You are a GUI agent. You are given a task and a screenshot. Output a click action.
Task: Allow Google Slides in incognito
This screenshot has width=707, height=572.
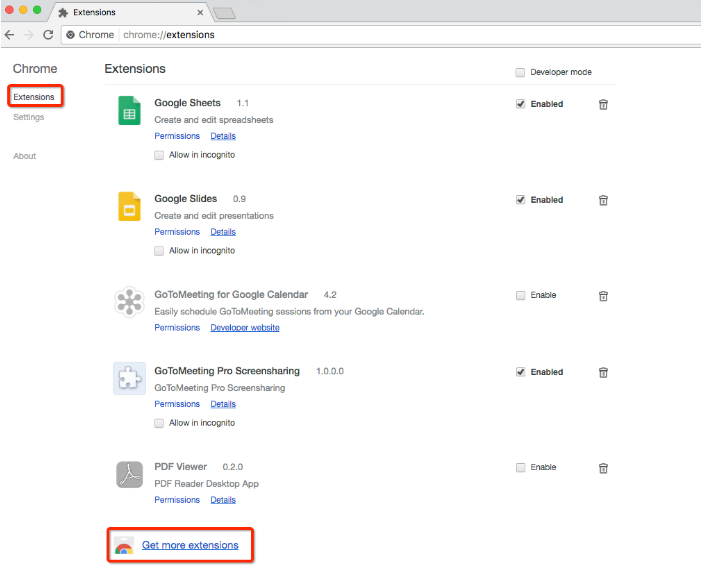[x=159, y=251]
